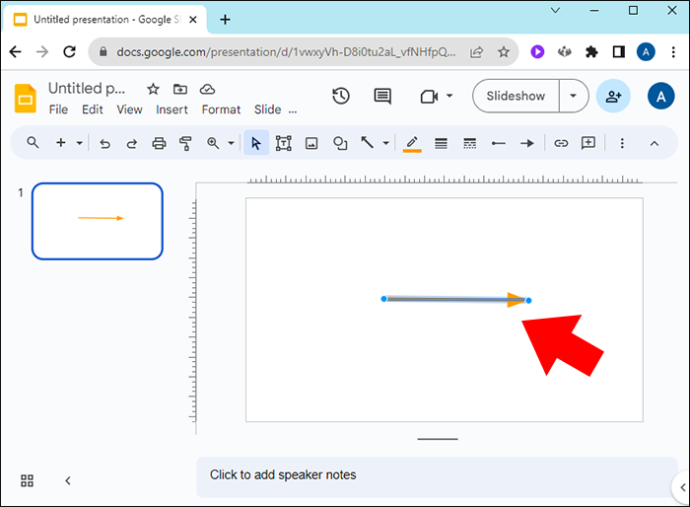
Task: Open the File menu
Action: click(x=58, y=110)
